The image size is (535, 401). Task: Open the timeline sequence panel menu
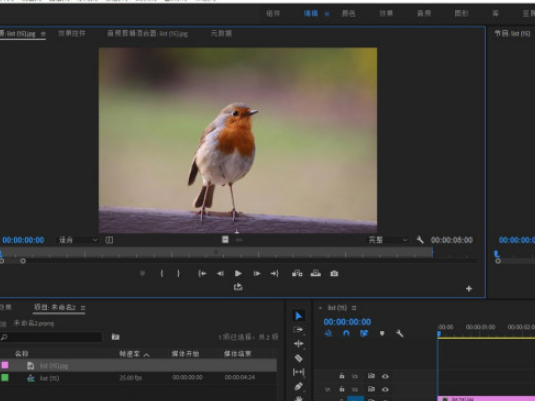354,308
